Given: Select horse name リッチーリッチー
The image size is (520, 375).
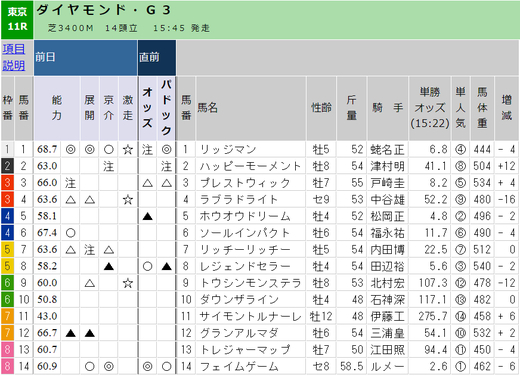Looking at the screenshot, I should click(x=245, y=249).
